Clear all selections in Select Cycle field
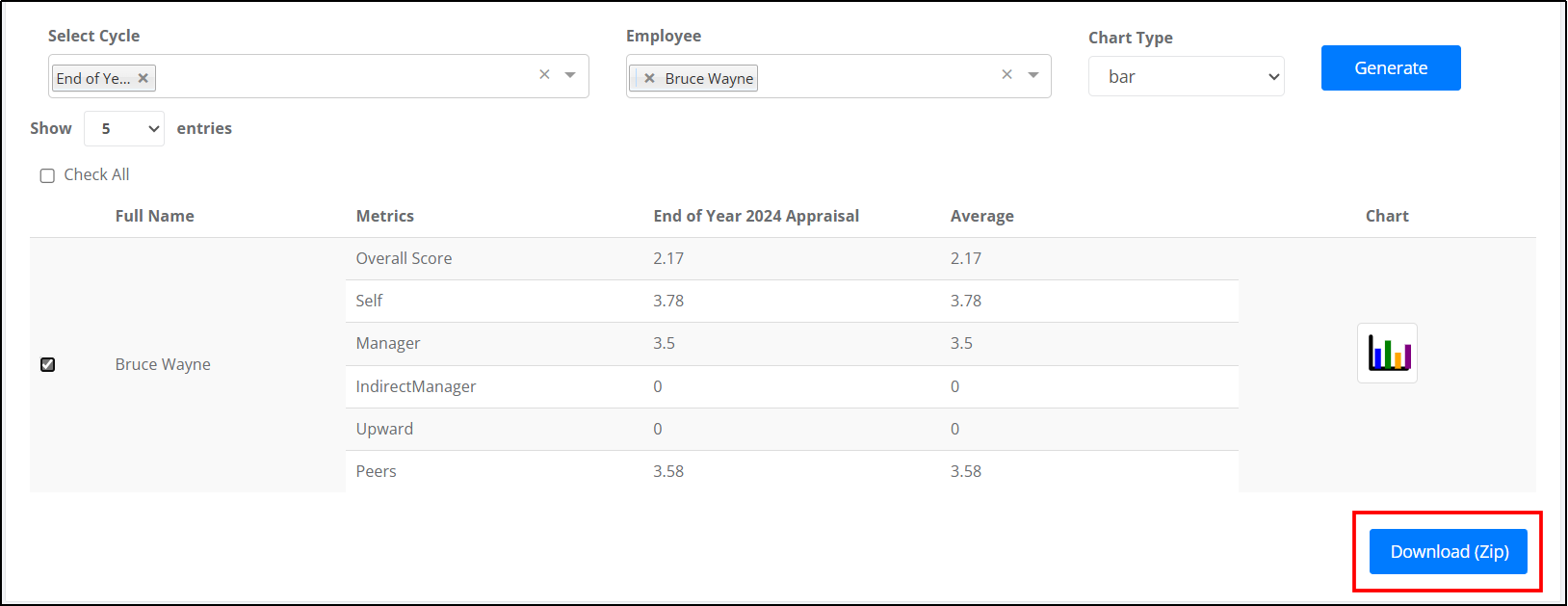This screenshot has height=606, width=1568. [x=544, y=74]
